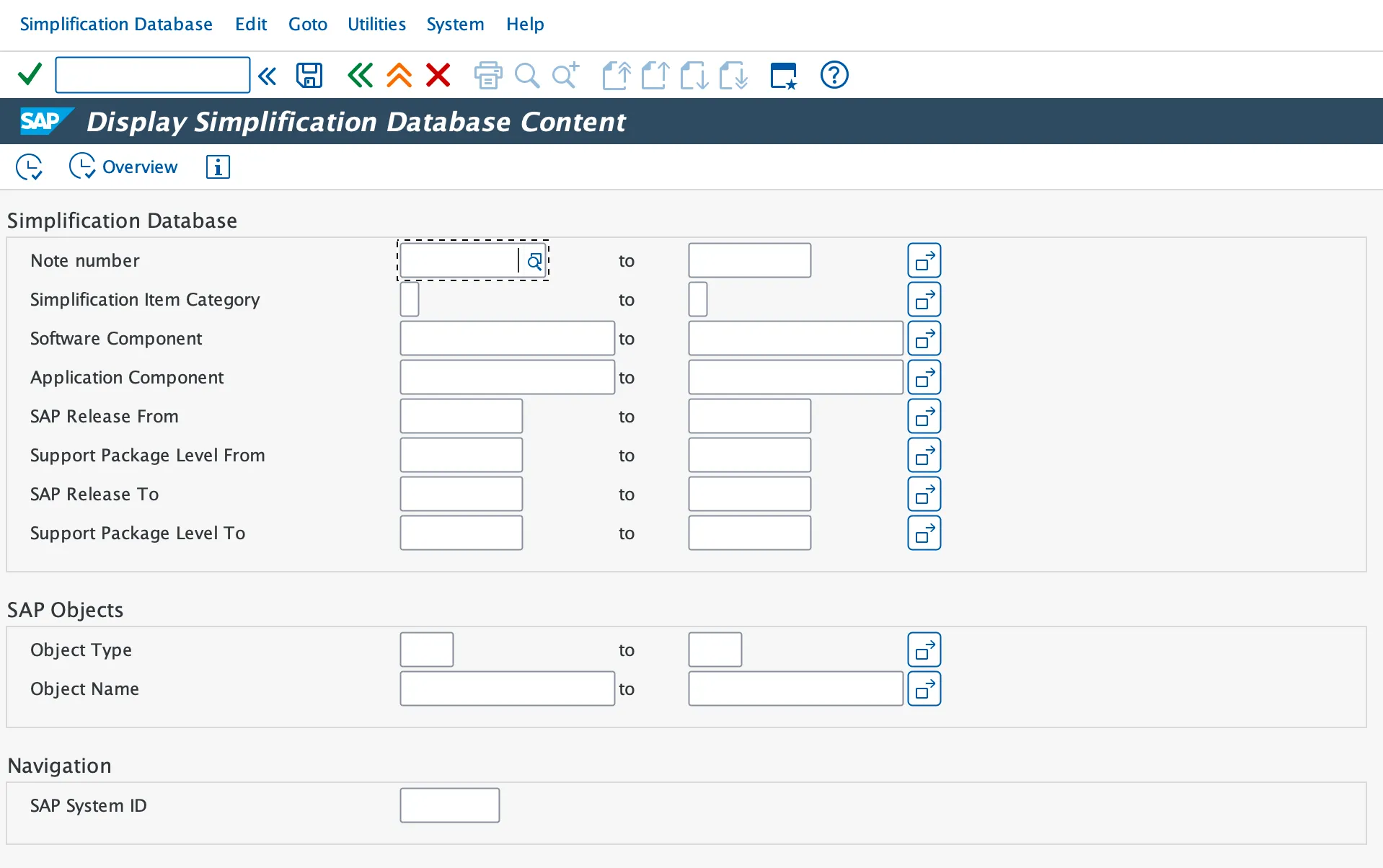The height and width of the screenshot is (868, 1383).
Task: Open the Utilities menu
Action: [376, 24]
